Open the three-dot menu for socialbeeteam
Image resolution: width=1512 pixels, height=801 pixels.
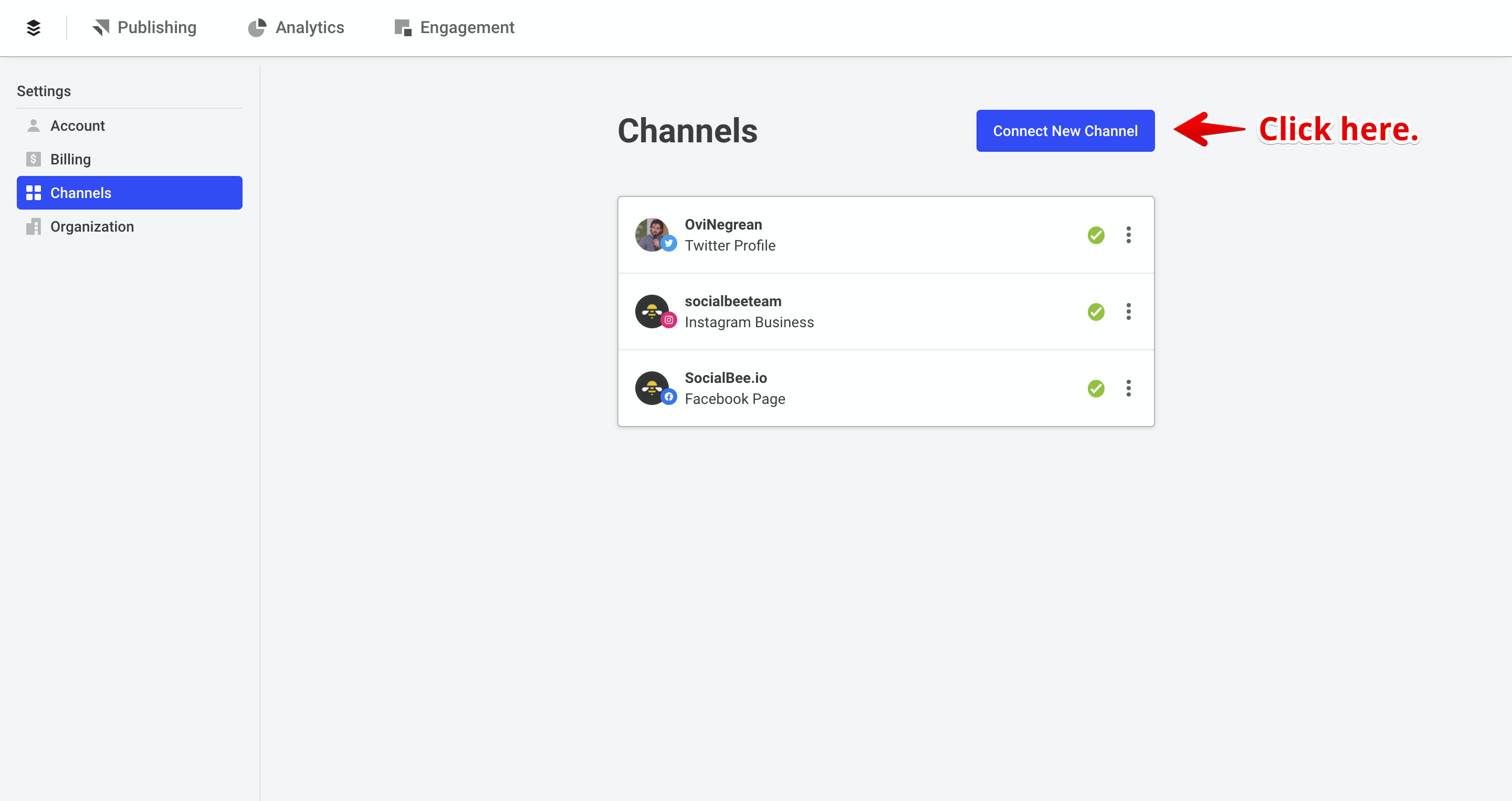1128,311
